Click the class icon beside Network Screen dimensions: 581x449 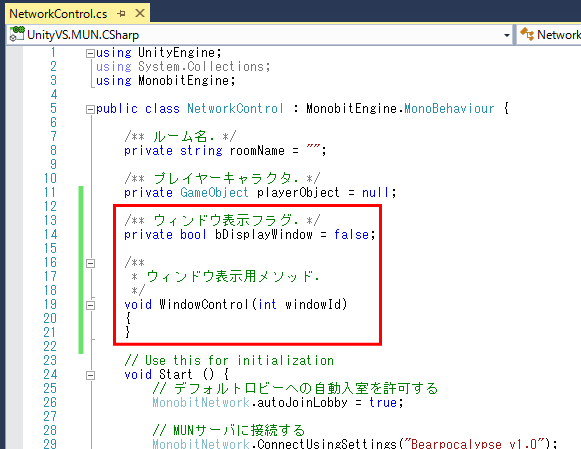(527, 34)
